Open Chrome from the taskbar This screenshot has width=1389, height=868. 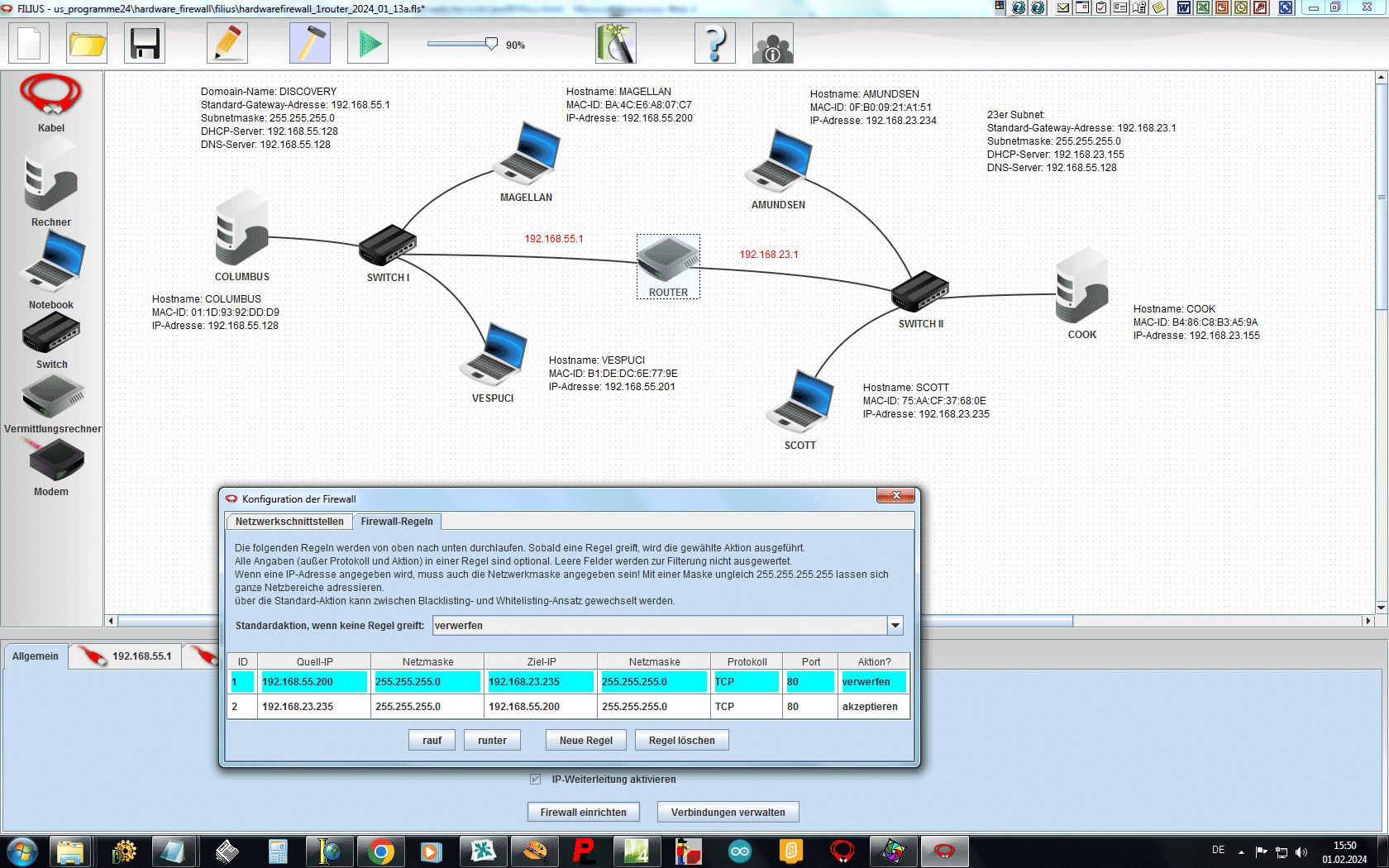[x=380, y=851]
